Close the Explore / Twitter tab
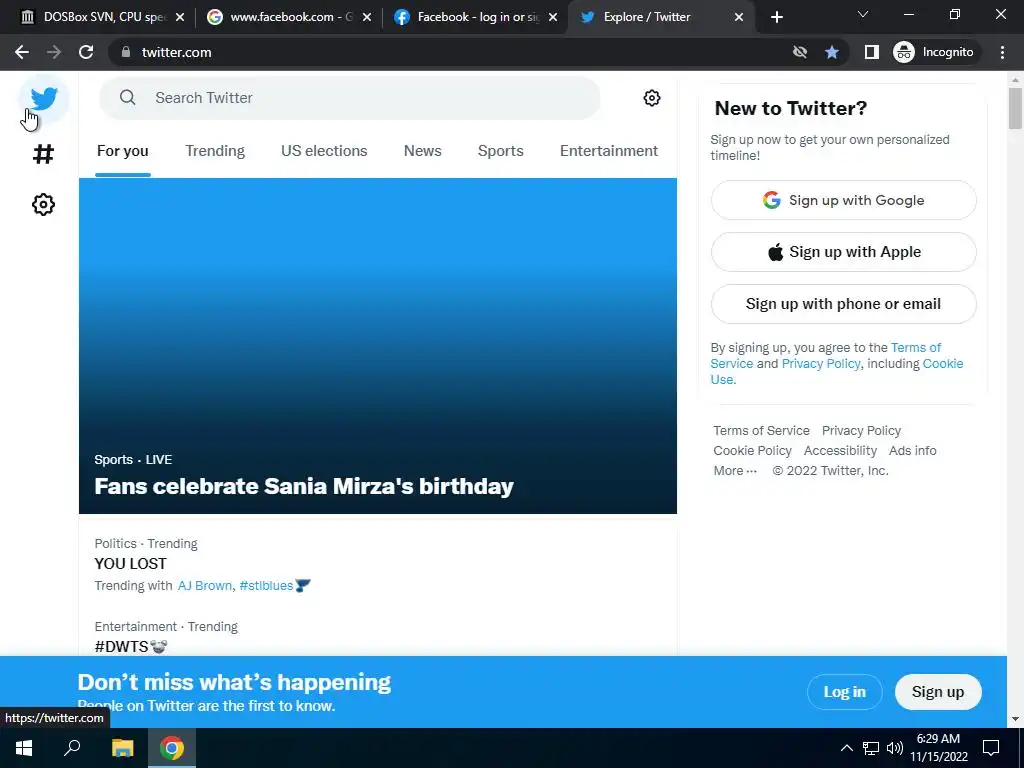Viewport: 1024px width, 768px height. click(739, 18)
